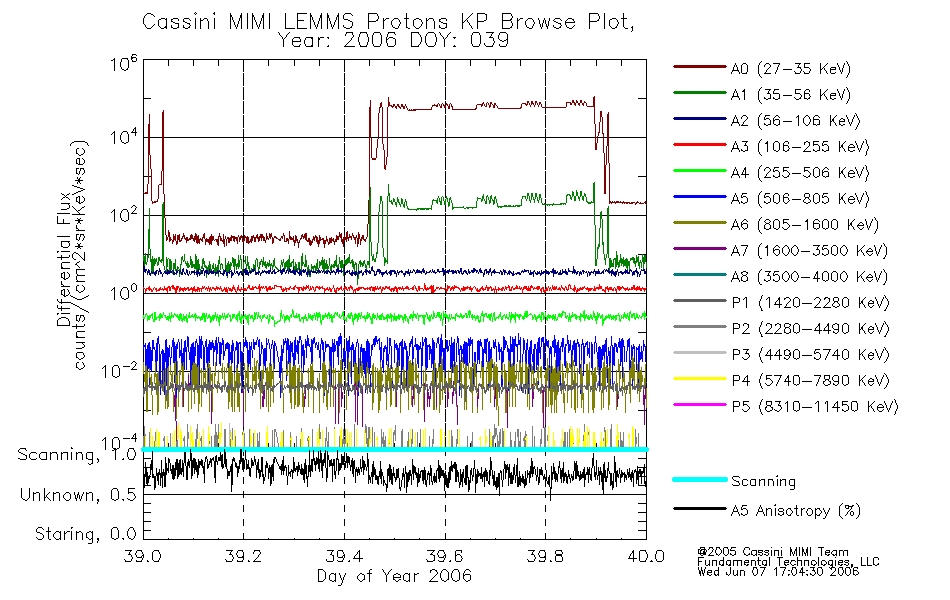This screenshot has height=600, width=950.
Task: Click the Fundamental Technologies, LLC credit text
Action: [788, 562]
